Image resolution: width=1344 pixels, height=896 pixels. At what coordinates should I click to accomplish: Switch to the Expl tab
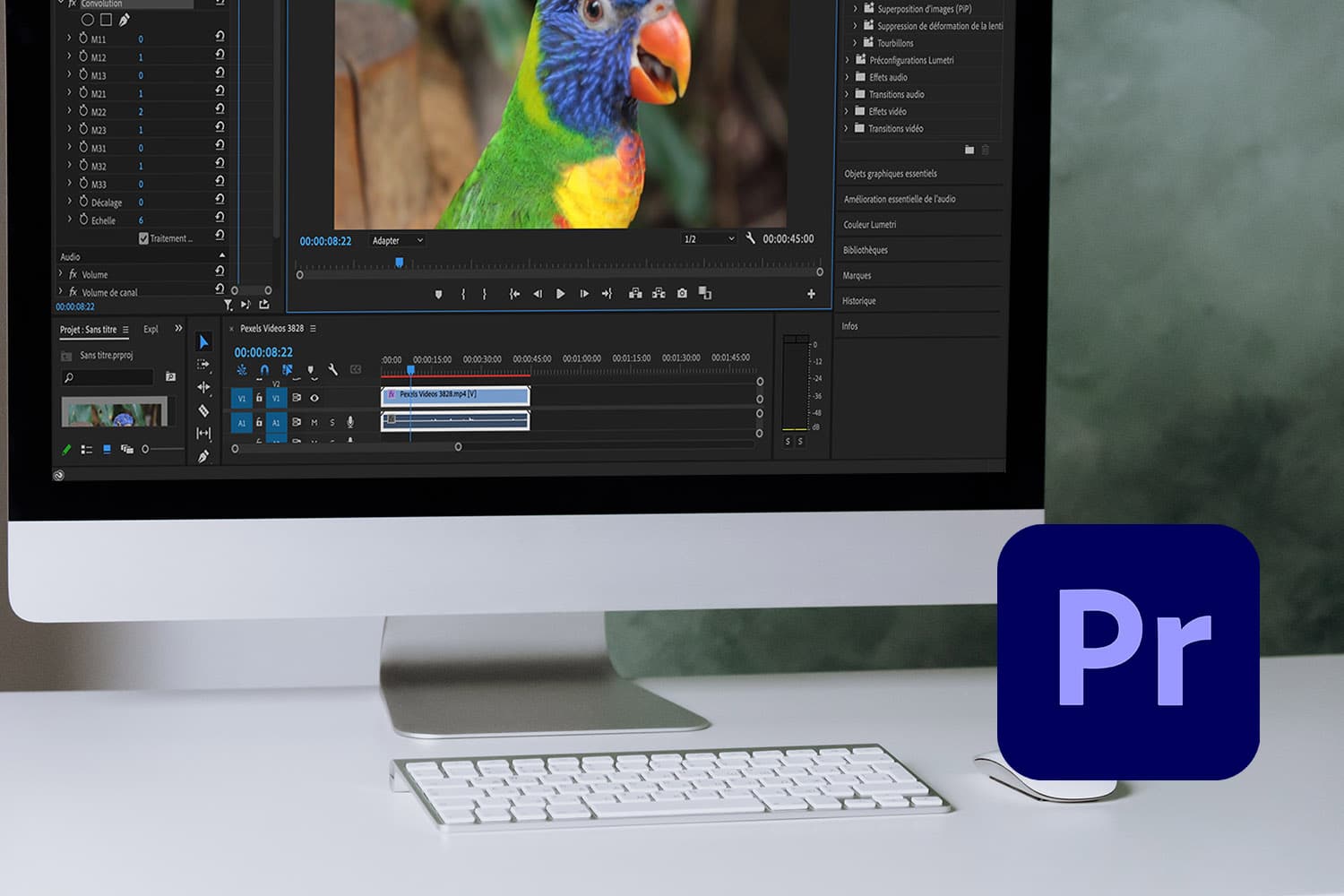[151, 329]
